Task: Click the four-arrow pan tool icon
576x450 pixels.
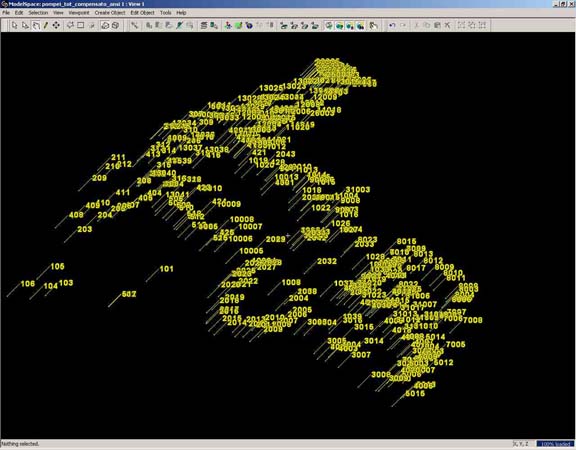Action: [56, 25]
